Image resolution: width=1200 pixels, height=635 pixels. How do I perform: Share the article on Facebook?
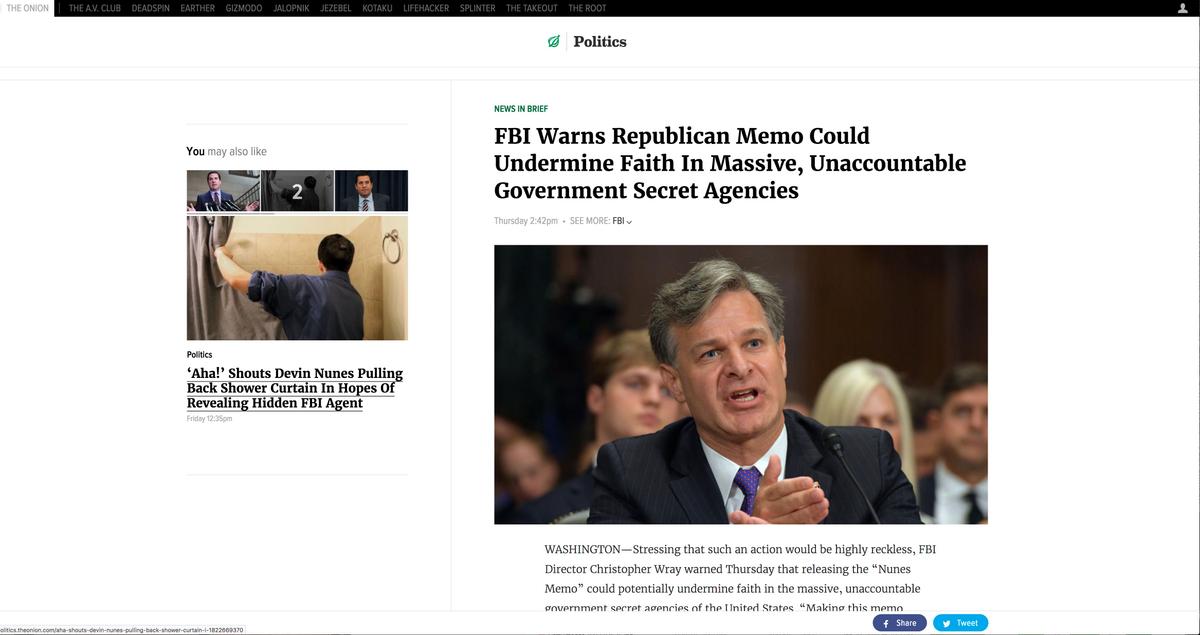pos(899,622)
